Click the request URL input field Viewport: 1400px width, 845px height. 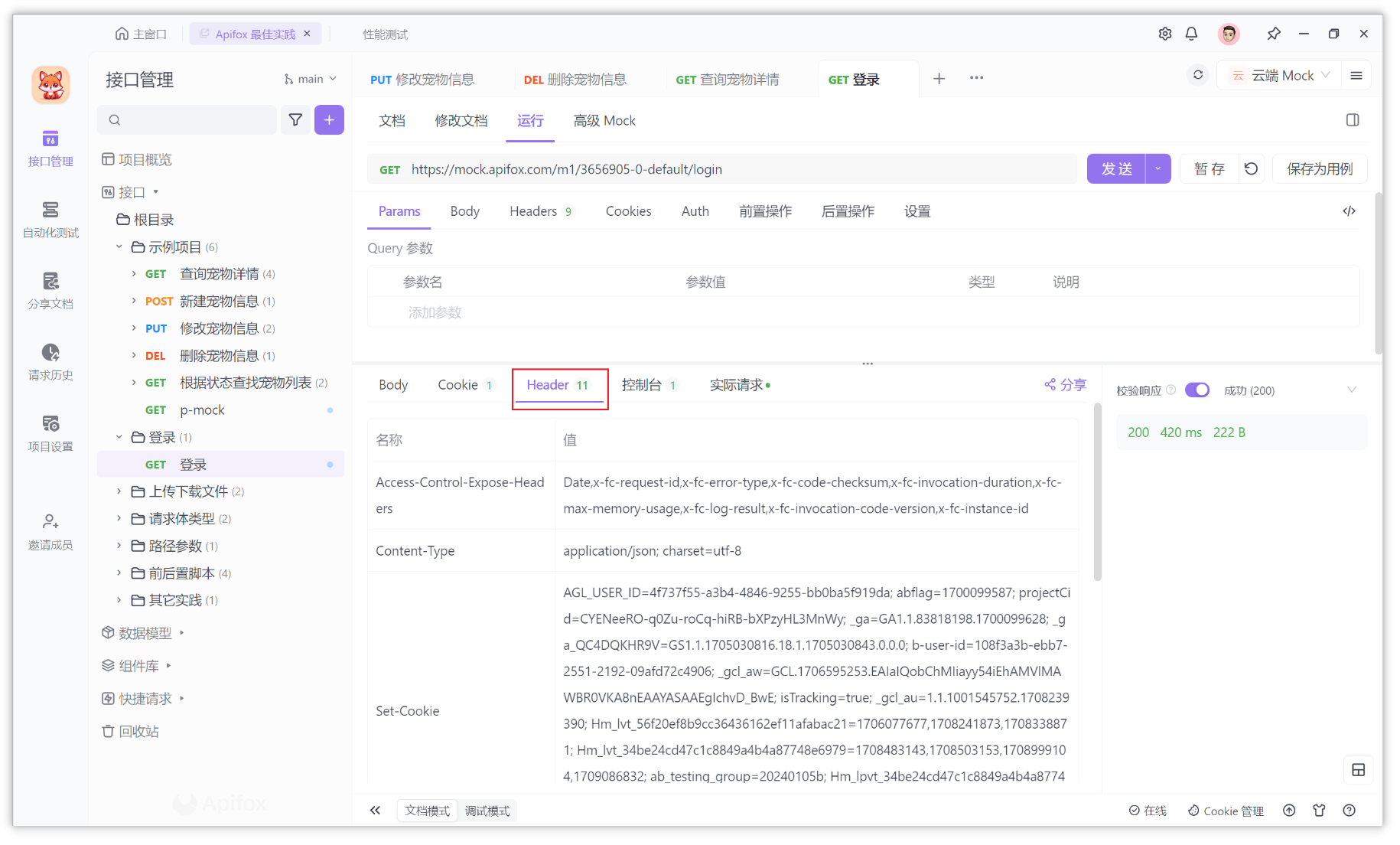click(689, 168)
